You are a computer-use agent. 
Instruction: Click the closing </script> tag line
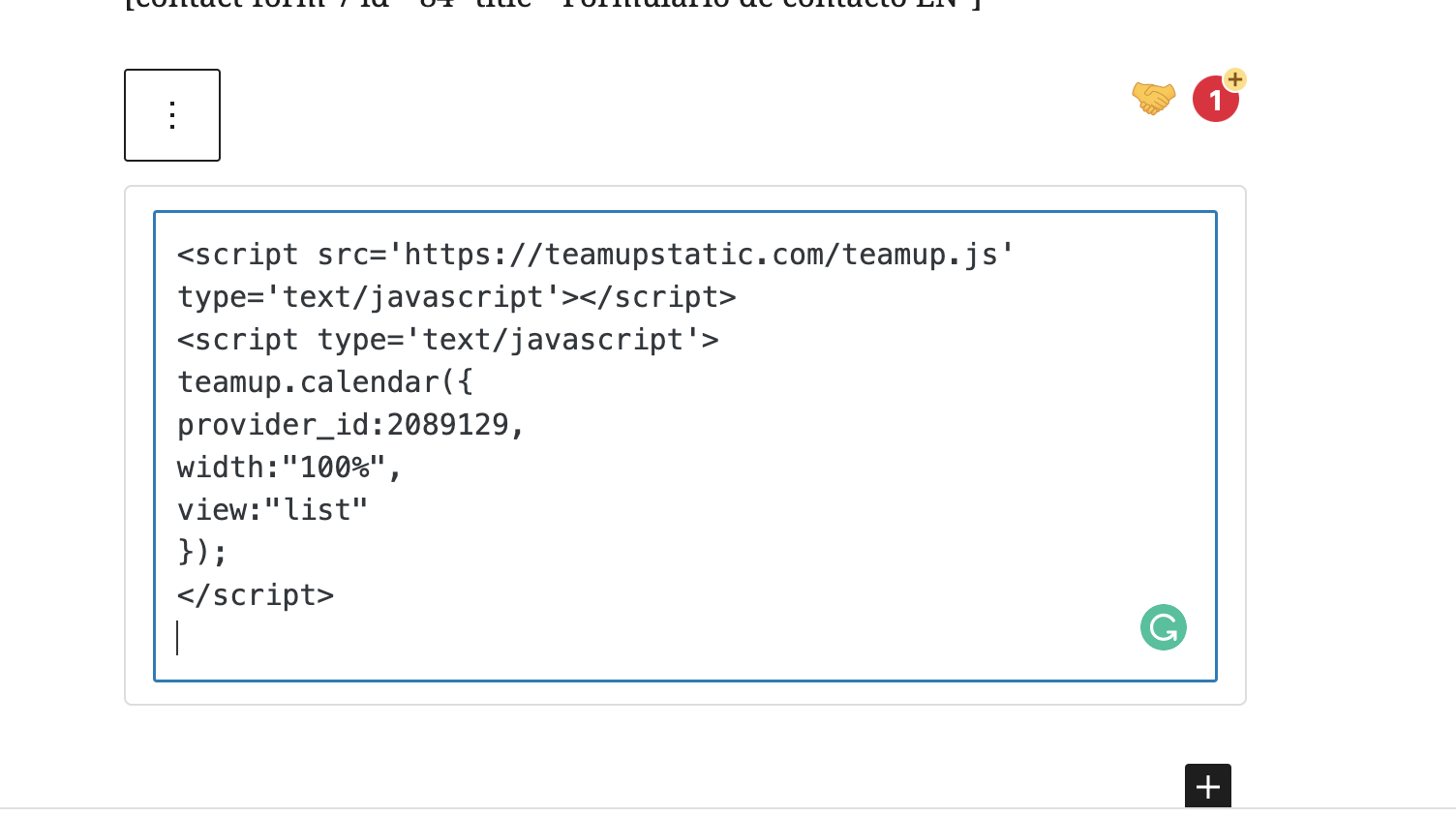click(x=256, y=595)
